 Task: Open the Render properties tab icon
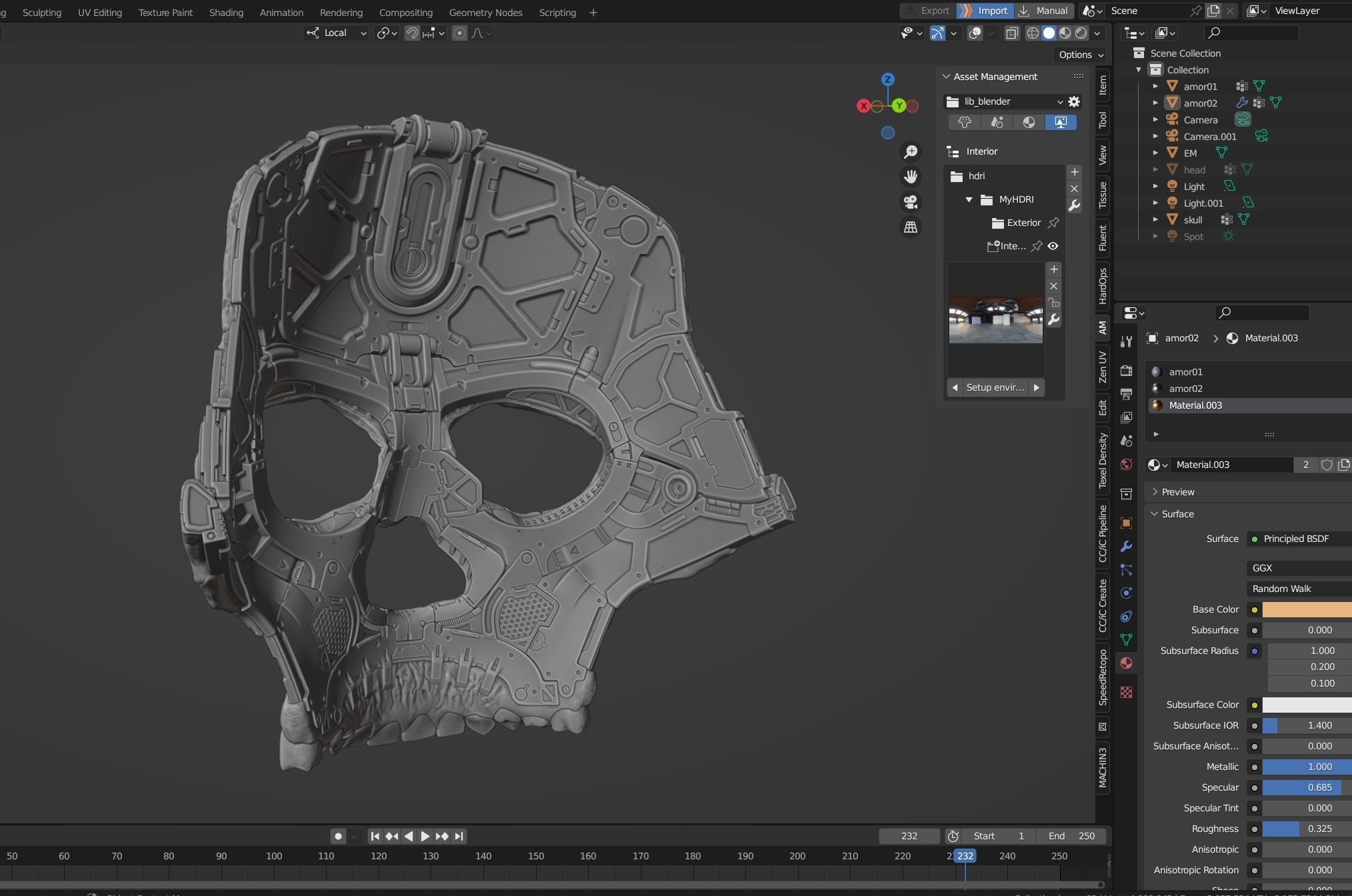(x=1126, y=371)
